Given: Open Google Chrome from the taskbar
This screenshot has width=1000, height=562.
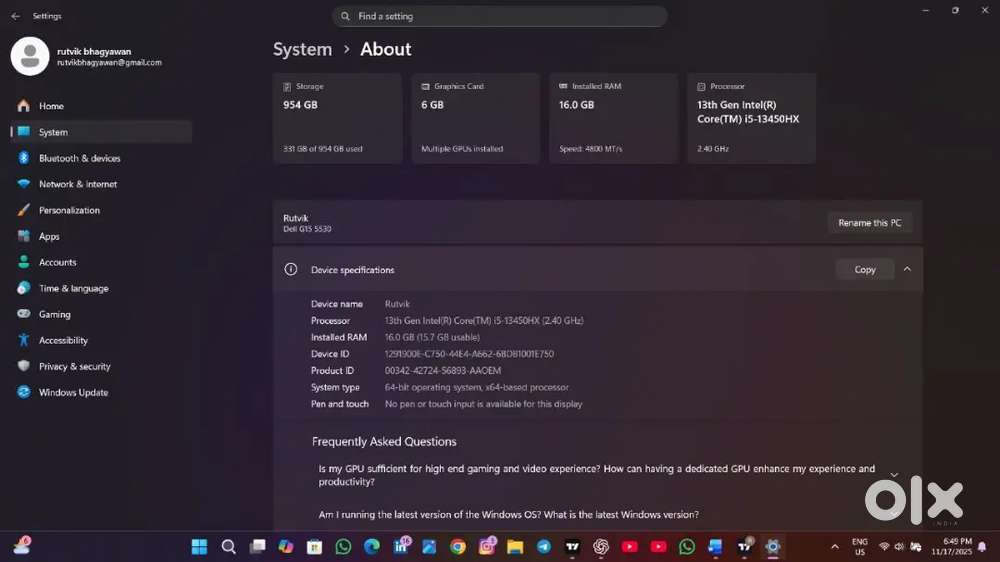Looking at the screenshot, I should [x=458, y=547].
